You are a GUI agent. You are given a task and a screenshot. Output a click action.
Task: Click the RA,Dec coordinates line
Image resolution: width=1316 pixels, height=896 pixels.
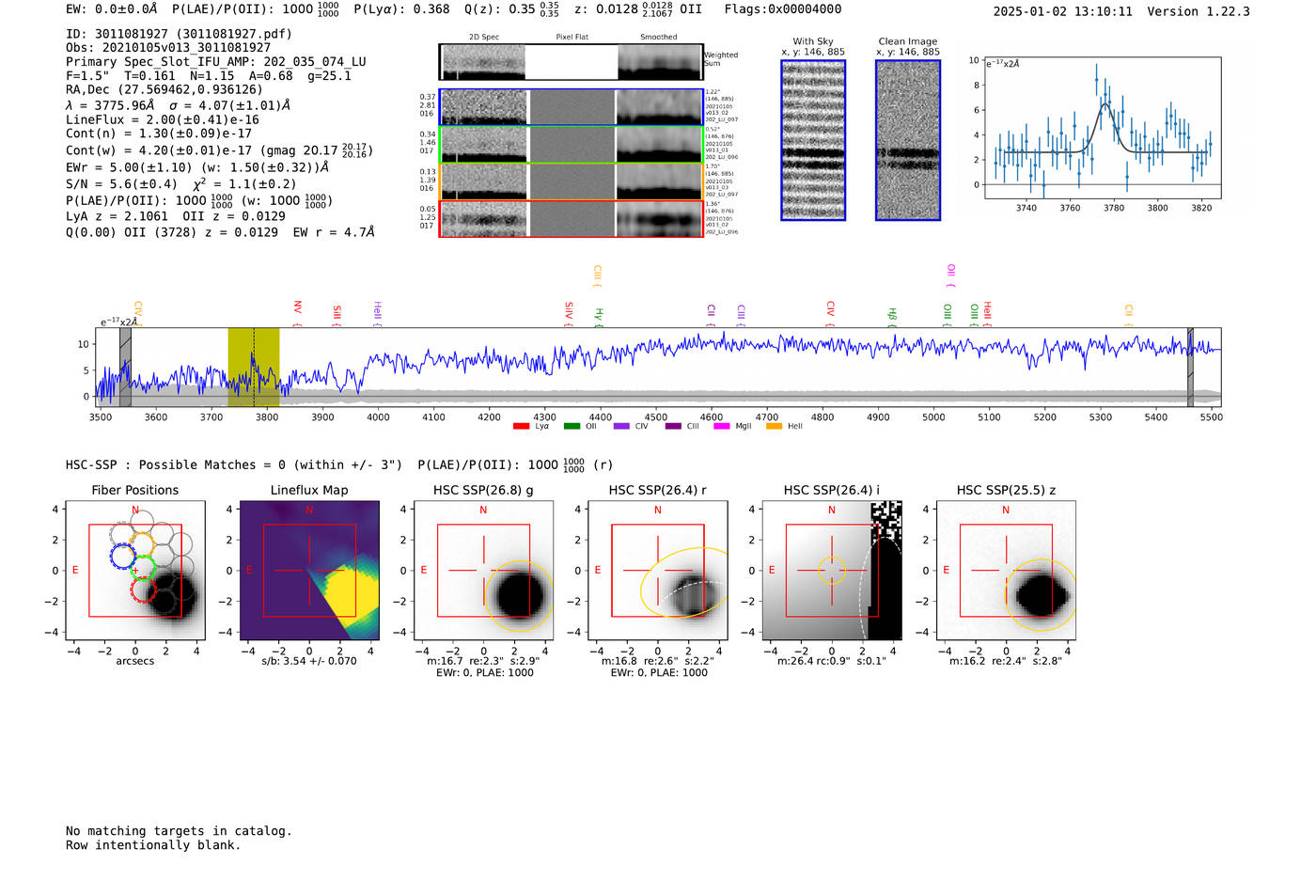164,90
